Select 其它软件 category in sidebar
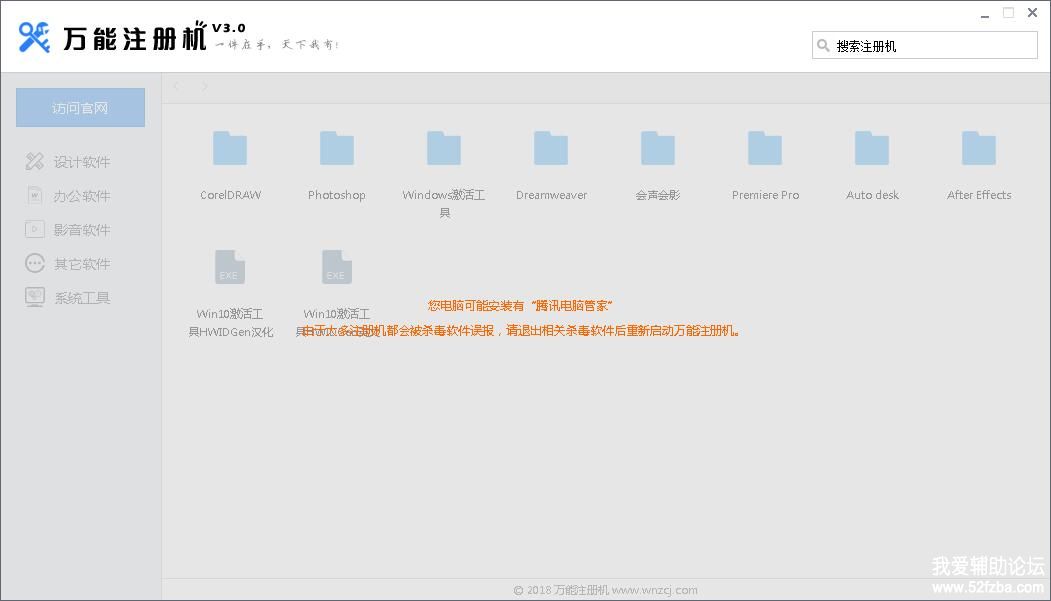This screenshot has width=1051, height=601. pos(68,263)
